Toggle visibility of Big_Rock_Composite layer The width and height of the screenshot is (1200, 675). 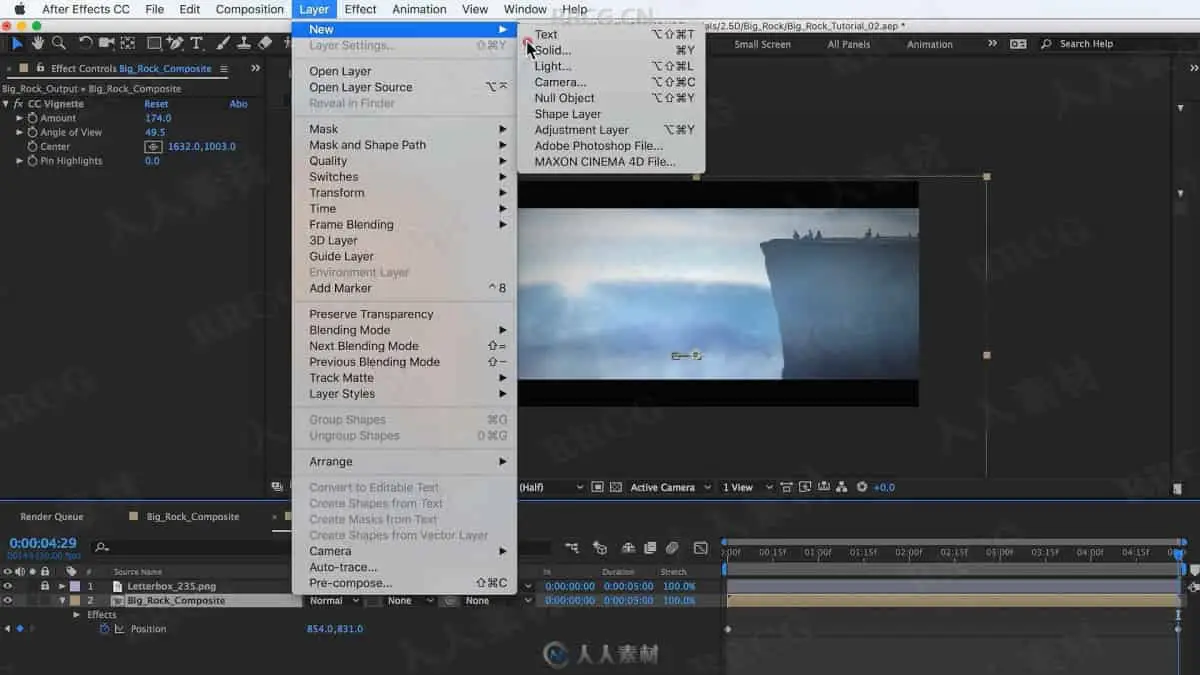point(8,601)
